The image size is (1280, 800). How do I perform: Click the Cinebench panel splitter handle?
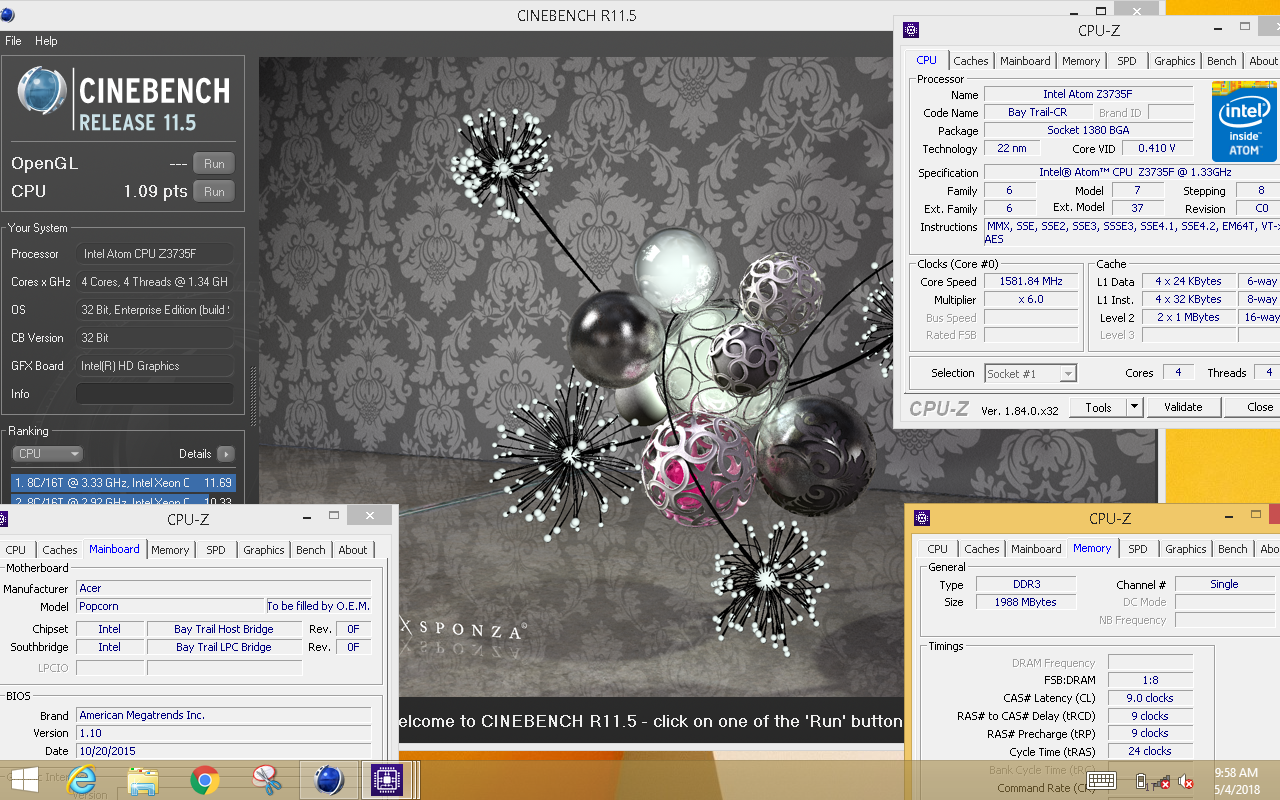click(252, 395)
